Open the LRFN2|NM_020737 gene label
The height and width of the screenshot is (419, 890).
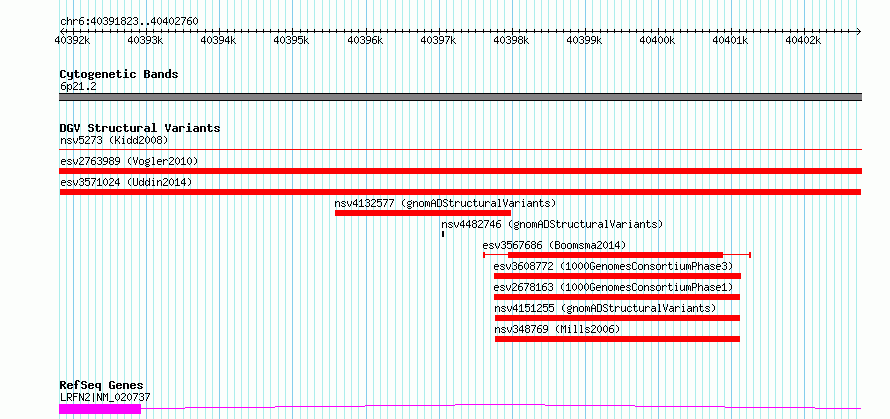tap(105, 397)
